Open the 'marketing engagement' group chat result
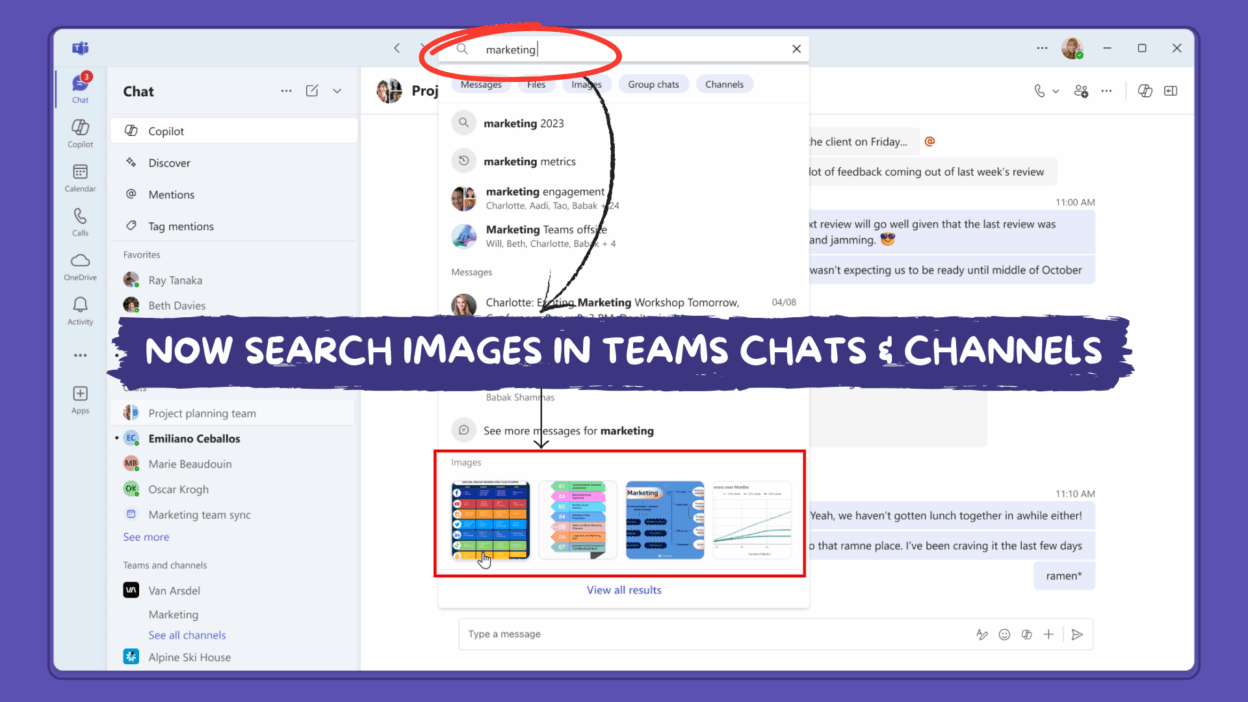The height and width of the screenshot is (702, 1248). click(623, 198)
